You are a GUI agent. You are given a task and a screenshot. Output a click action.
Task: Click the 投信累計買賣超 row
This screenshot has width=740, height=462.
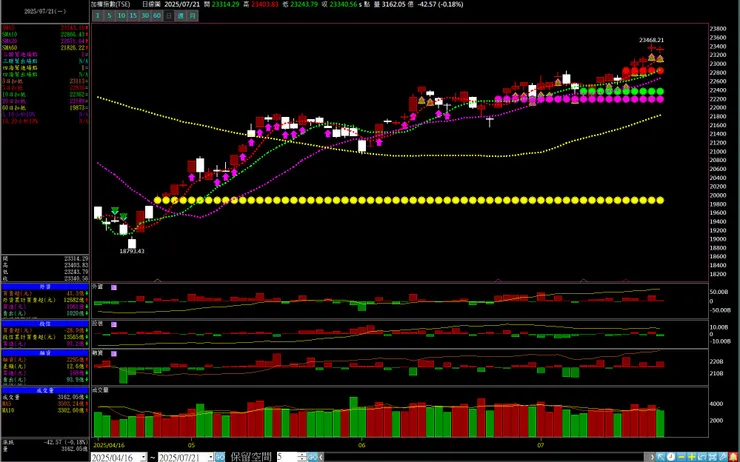click(45, 337)
